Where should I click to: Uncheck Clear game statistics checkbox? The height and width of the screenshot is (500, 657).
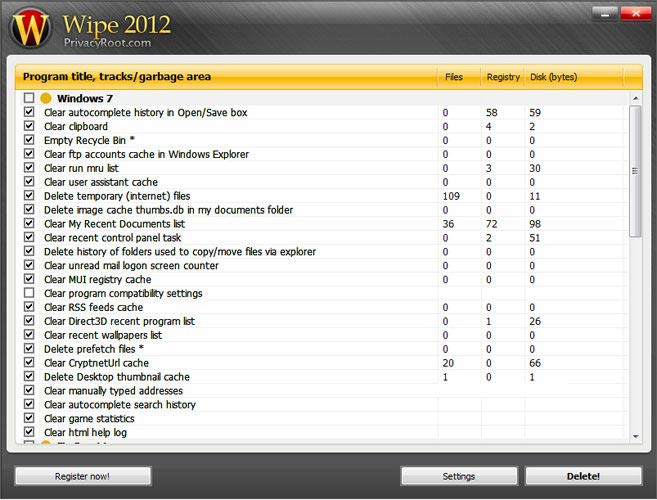(x=29, y=418)
